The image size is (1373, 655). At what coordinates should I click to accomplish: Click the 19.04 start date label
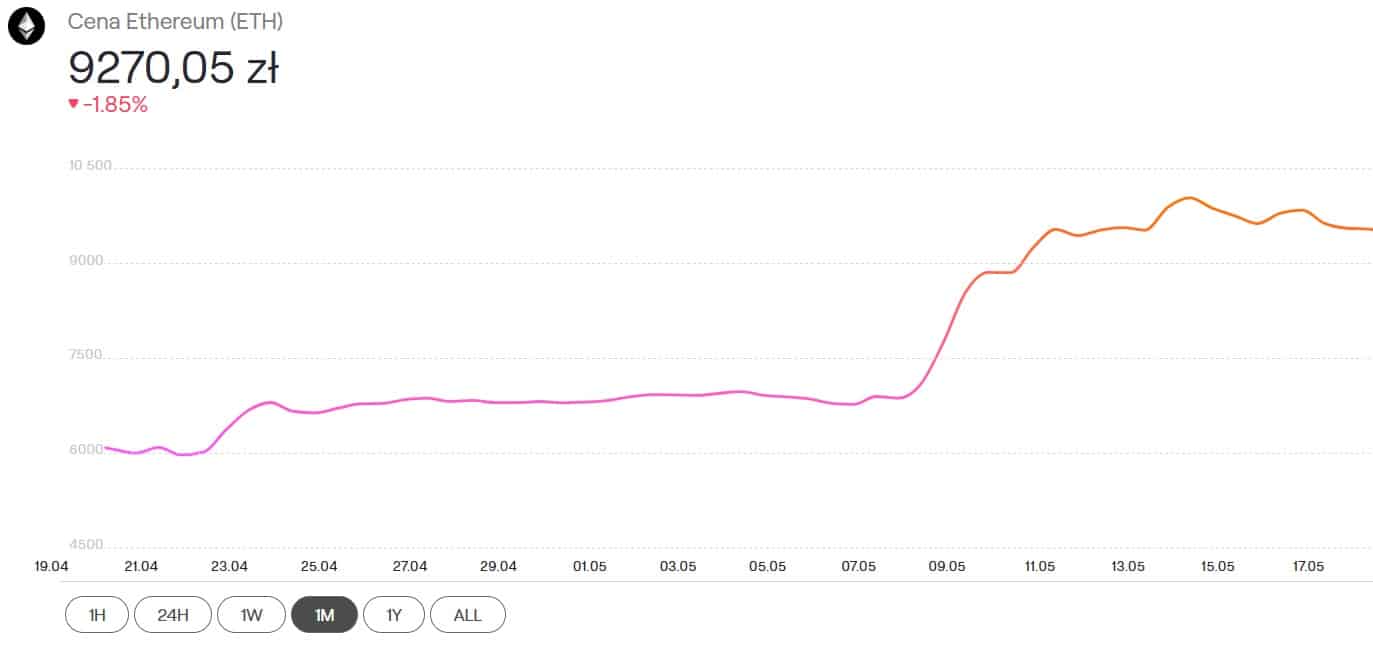51,566
